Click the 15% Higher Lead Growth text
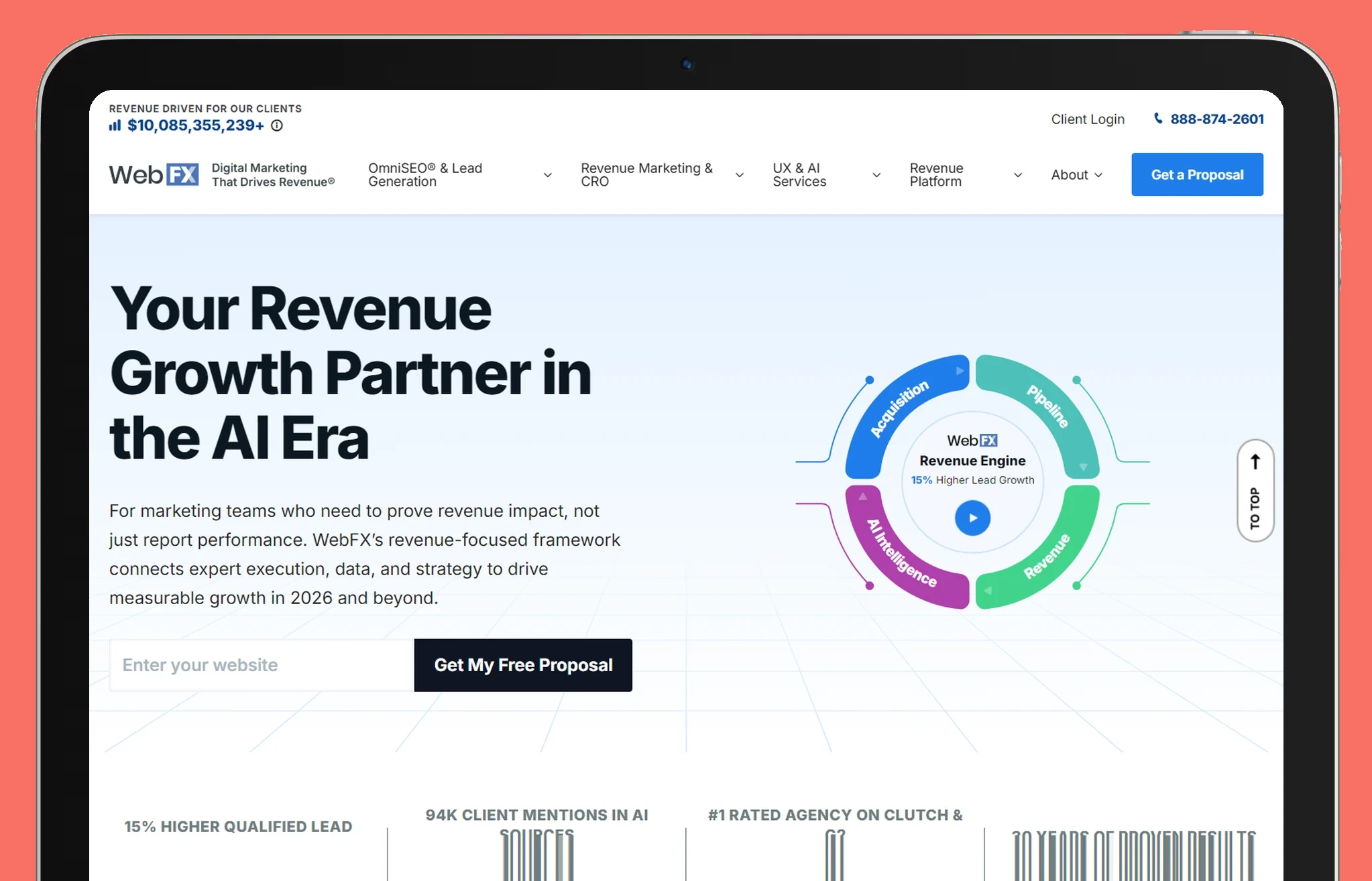 coord(972,480)
